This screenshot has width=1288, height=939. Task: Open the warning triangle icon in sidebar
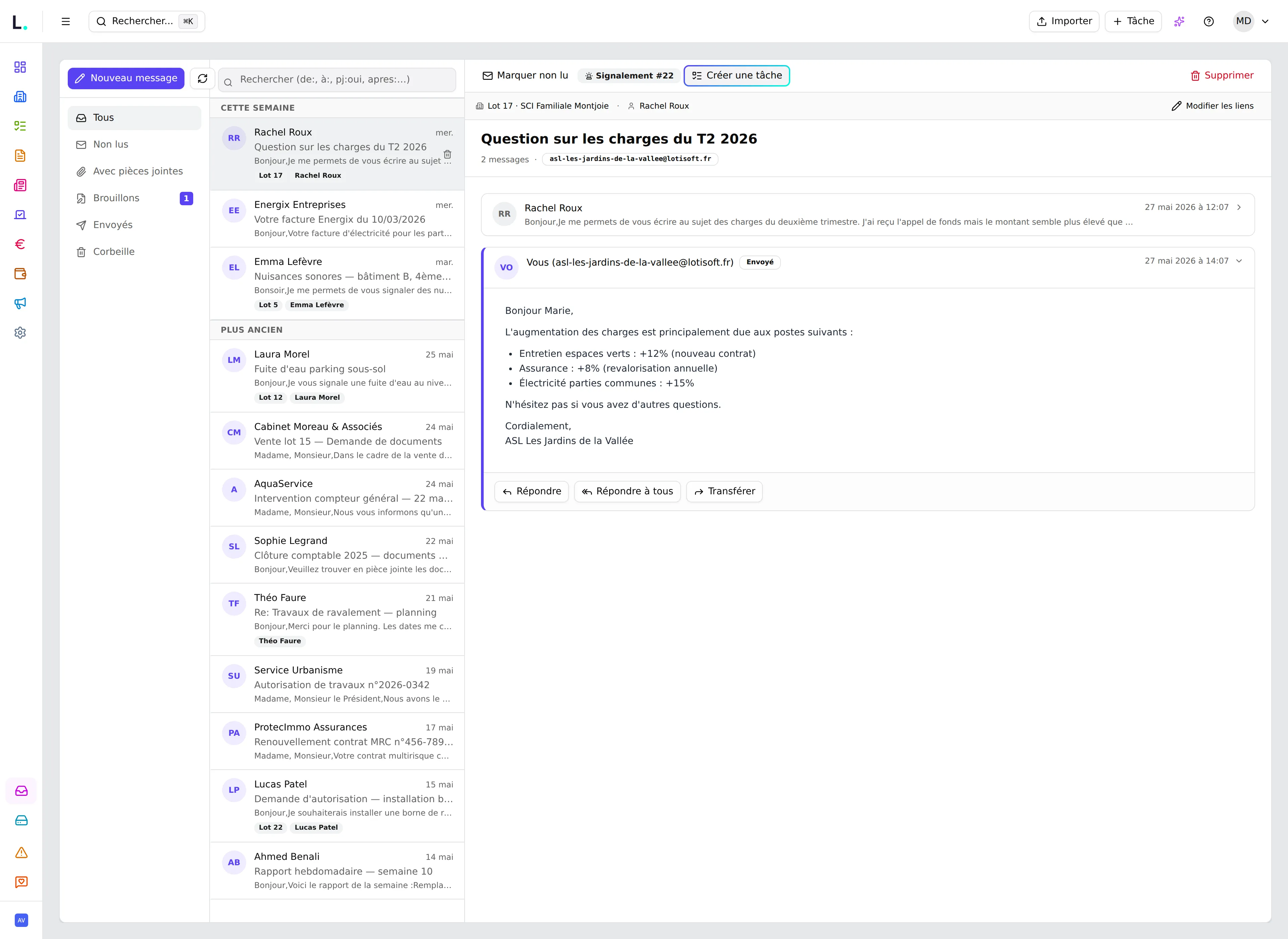click(x=21, y=852)
